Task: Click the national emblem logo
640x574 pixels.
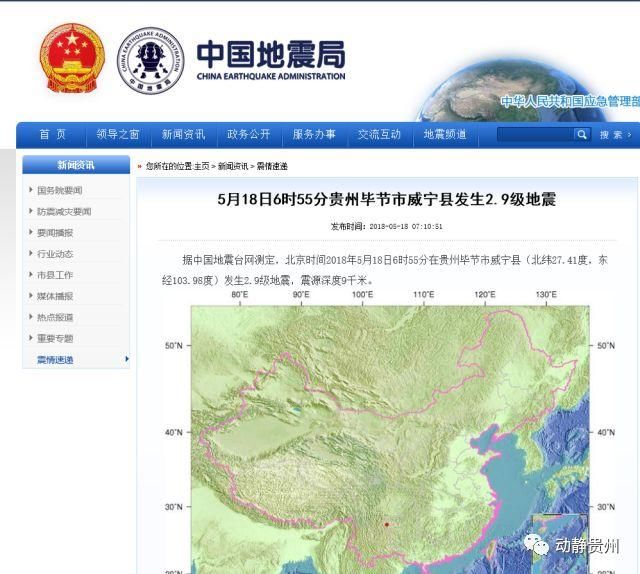Action: pyautogui.click(x=72, y=58)
